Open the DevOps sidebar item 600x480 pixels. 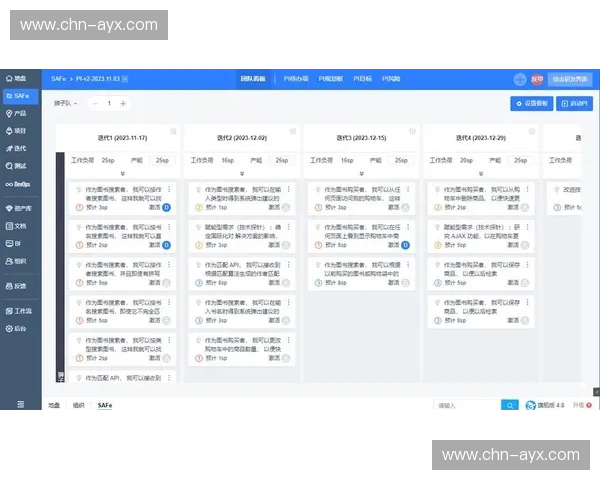coord(18,184)
